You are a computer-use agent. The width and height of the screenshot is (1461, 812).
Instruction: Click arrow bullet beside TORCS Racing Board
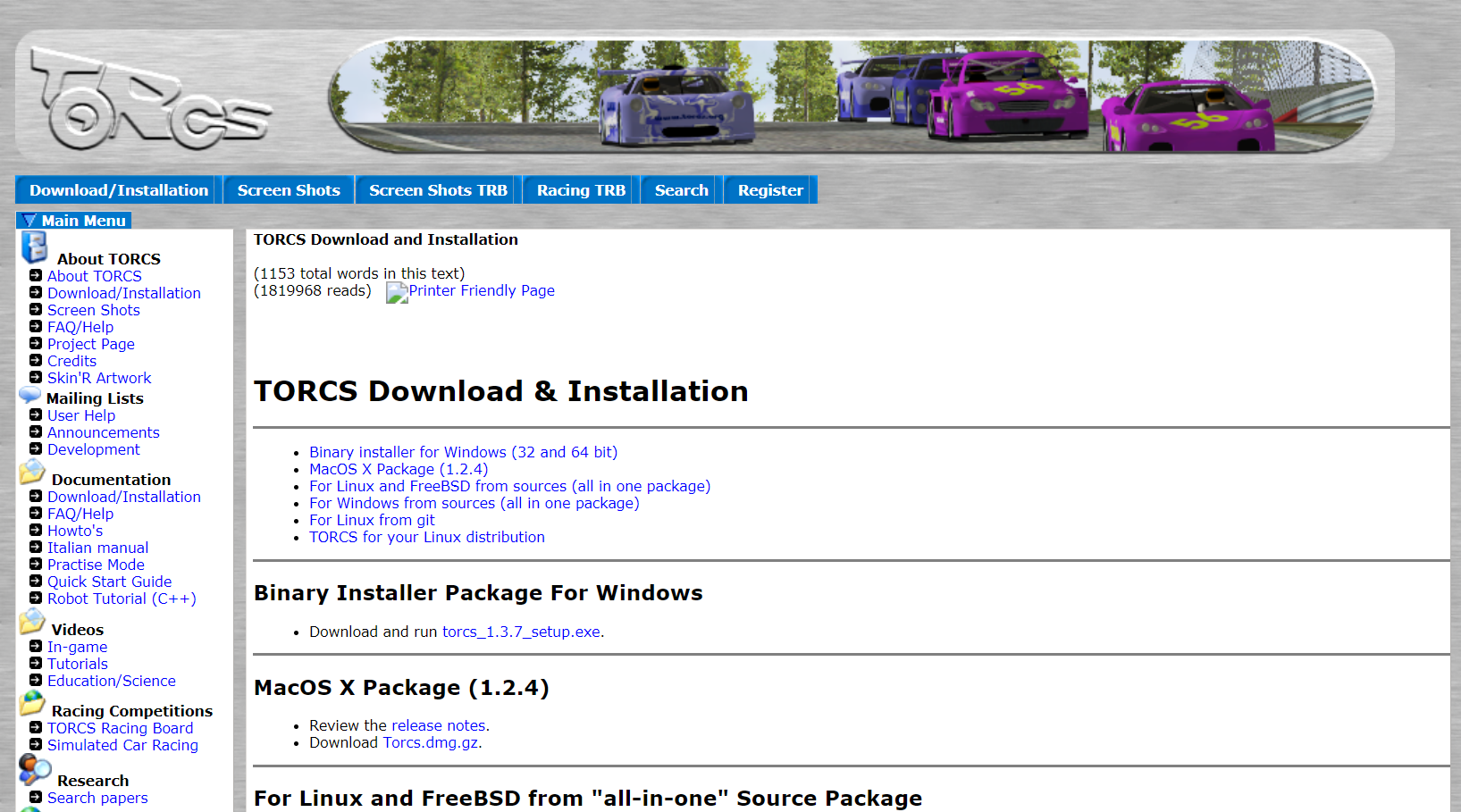click(x=36, y=727)
